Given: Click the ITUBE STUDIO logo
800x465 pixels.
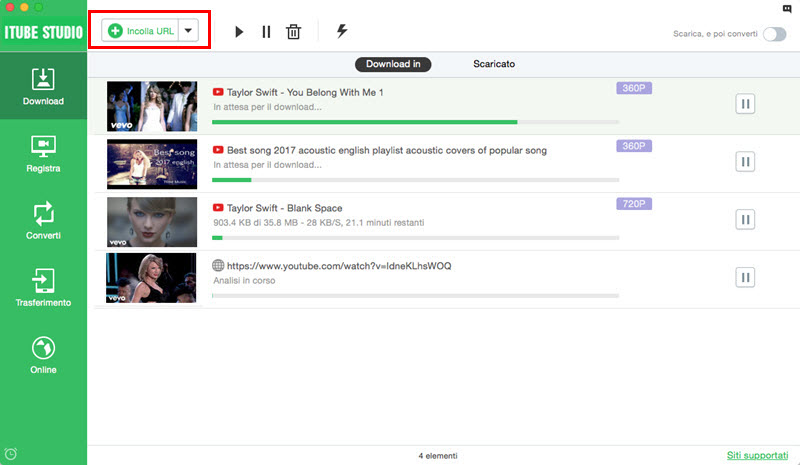Looking at the screenshot, I should tap(43, 33).
